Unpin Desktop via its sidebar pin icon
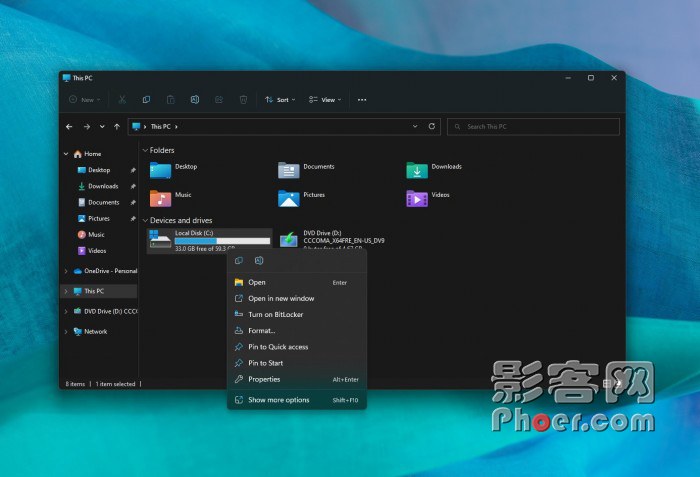Image resolution: width=700 pixels, height=477 pixels. [x=133, y=170]
